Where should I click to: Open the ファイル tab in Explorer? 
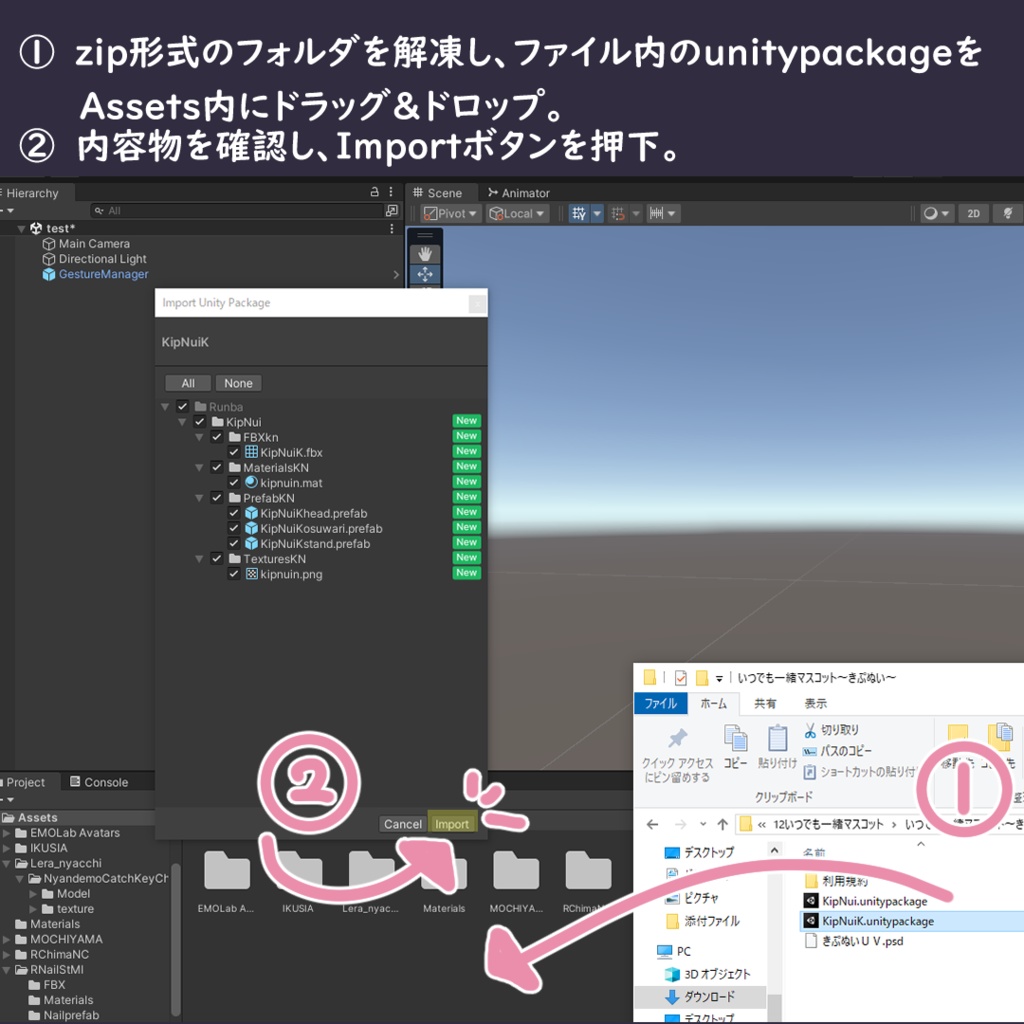click(661, 703)
